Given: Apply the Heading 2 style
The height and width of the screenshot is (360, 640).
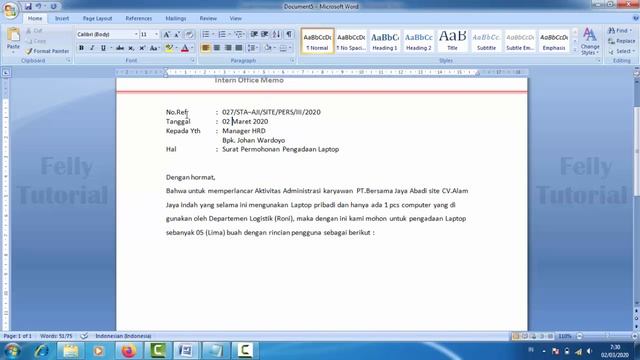Looking at the screenshot, I should pyautogui.click(x=419, y=41).
